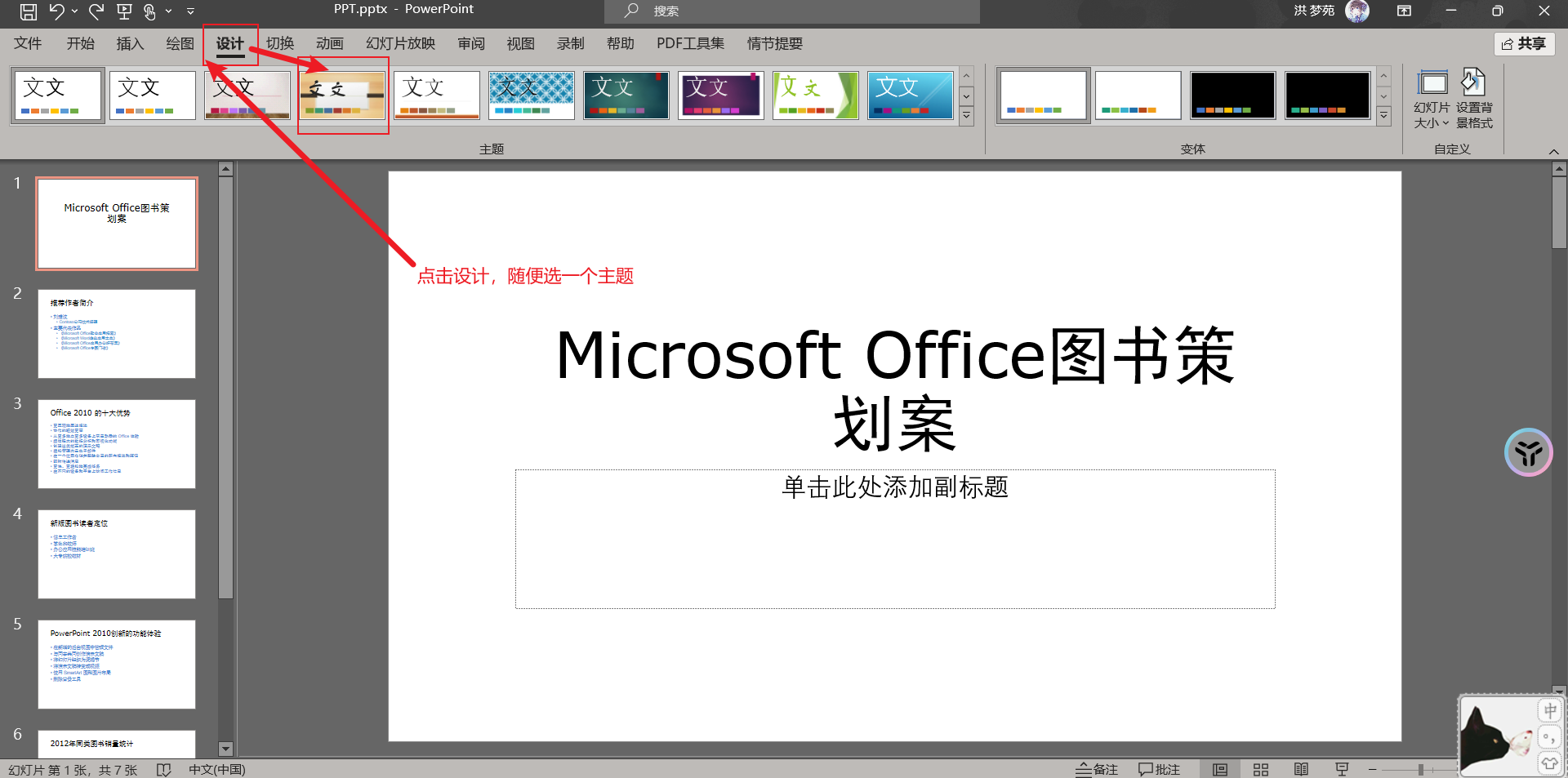Screen dimensions: 1568x778
Task: Click 设置背景格式 format background button
Action: coord(1474,100)
